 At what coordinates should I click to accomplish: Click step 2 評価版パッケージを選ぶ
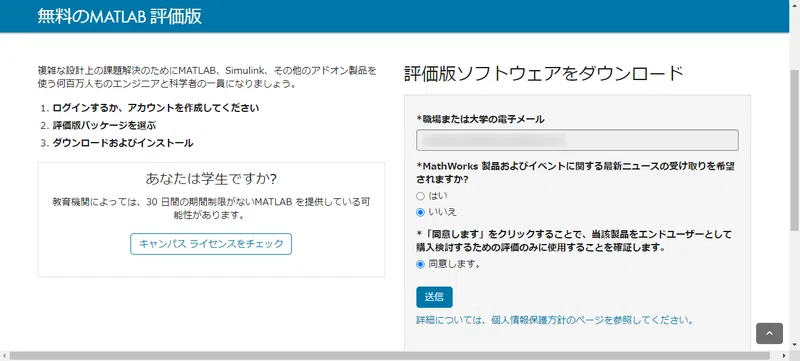point(104,125)
